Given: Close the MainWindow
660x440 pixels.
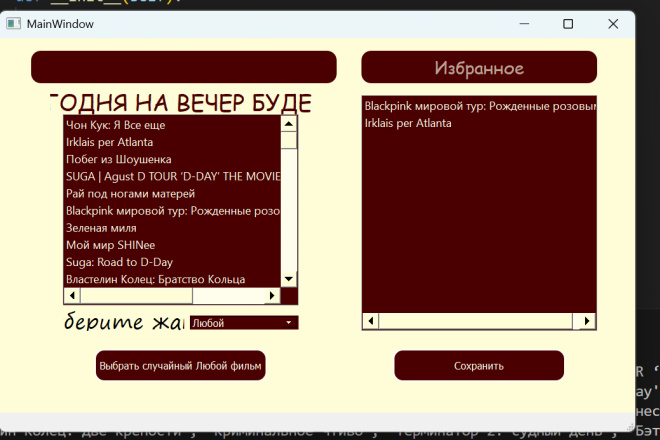Looking at the screenshot, I should 613,24.
